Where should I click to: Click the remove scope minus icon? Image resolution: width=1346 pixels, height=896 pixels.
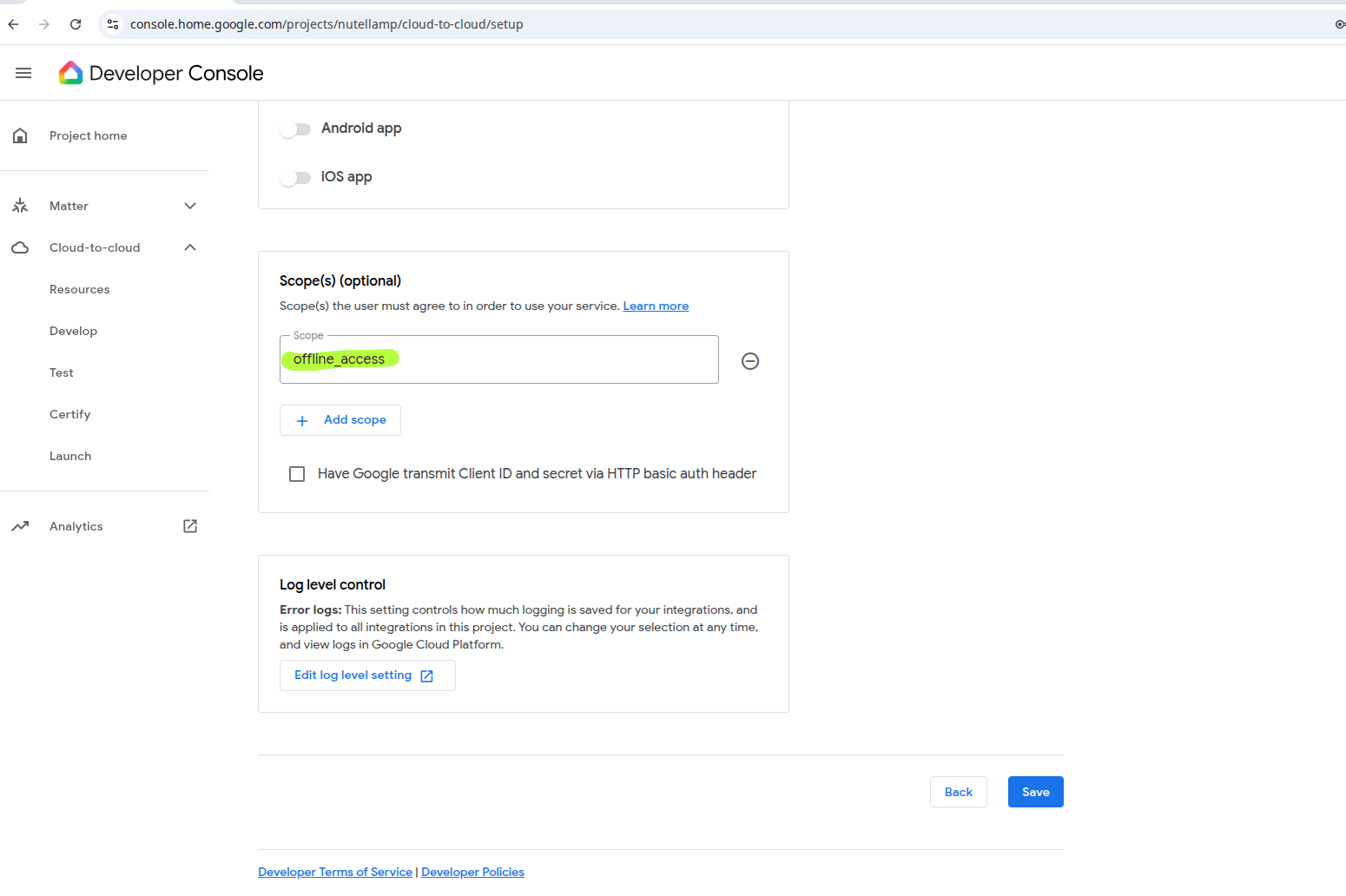750,361
